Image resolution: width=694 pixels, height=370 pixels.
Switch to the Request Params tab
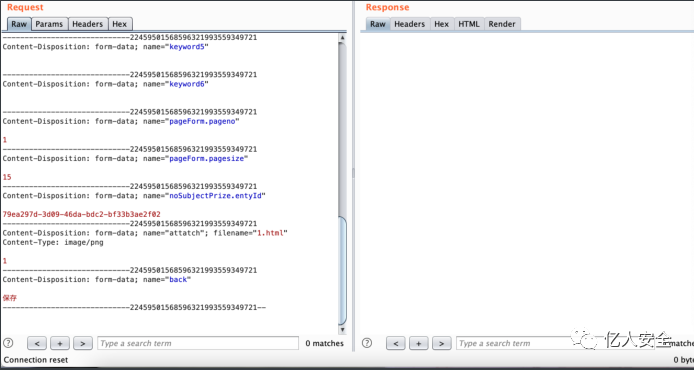tap(50, 24)
